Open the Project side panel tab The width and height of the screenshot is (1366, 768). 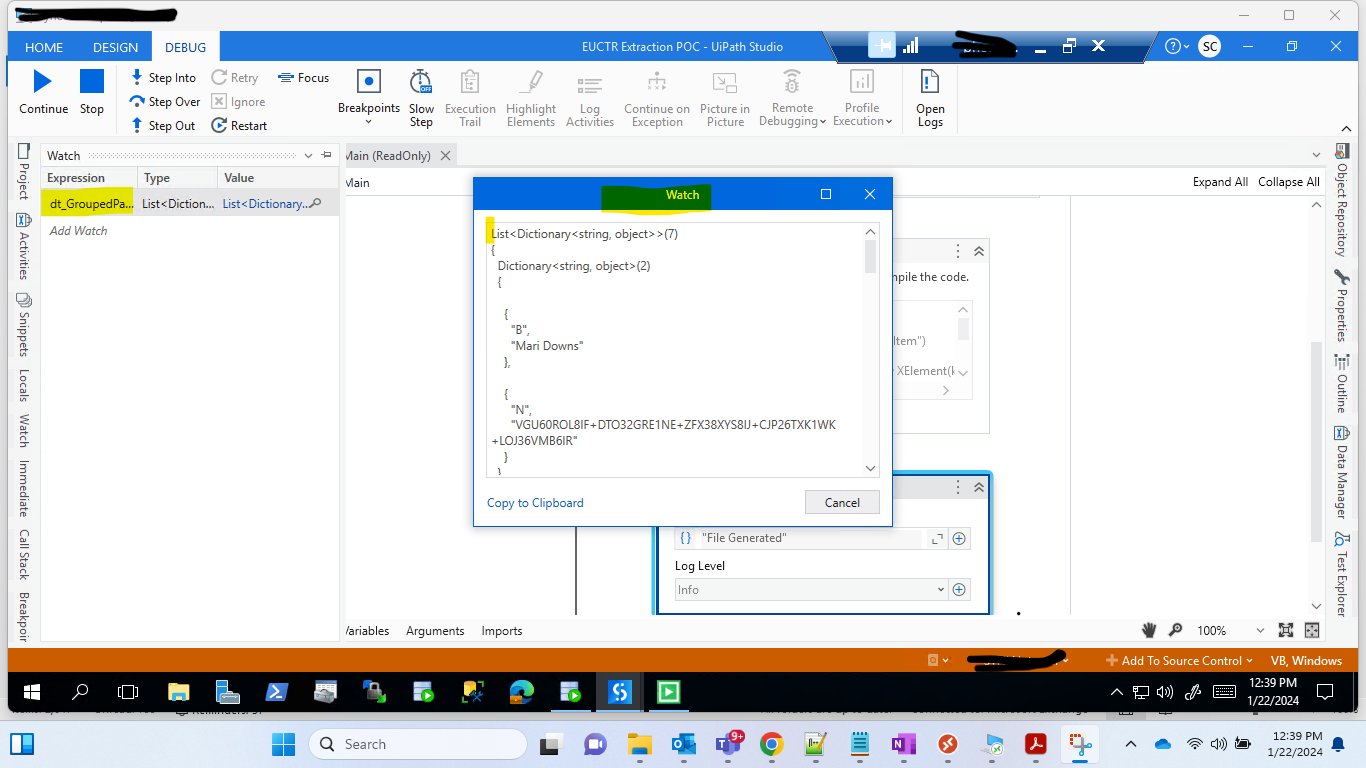pyautogui.click(x=23, y=173)
